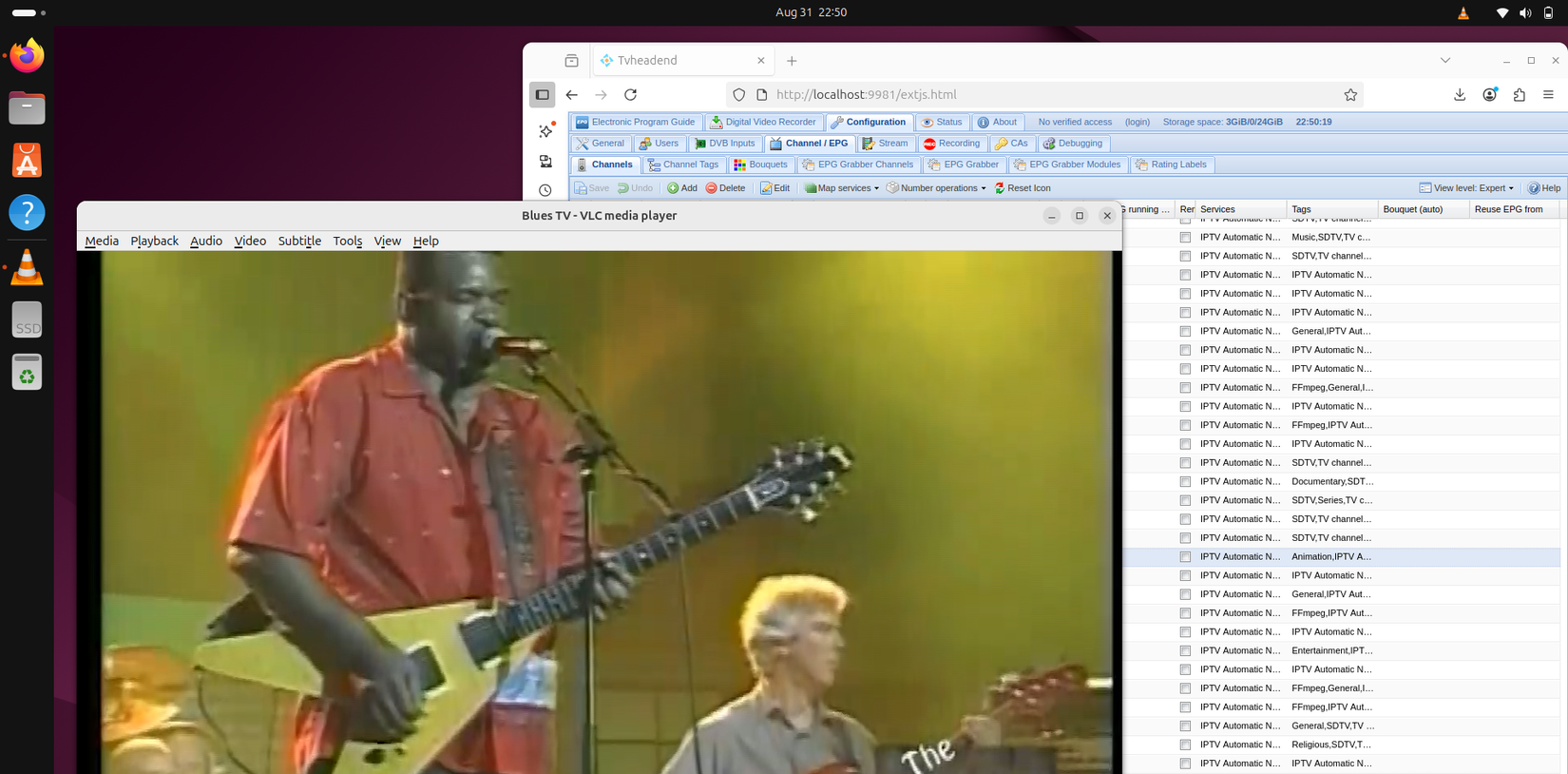Bookmark this page with star icon

(1350, 95)
